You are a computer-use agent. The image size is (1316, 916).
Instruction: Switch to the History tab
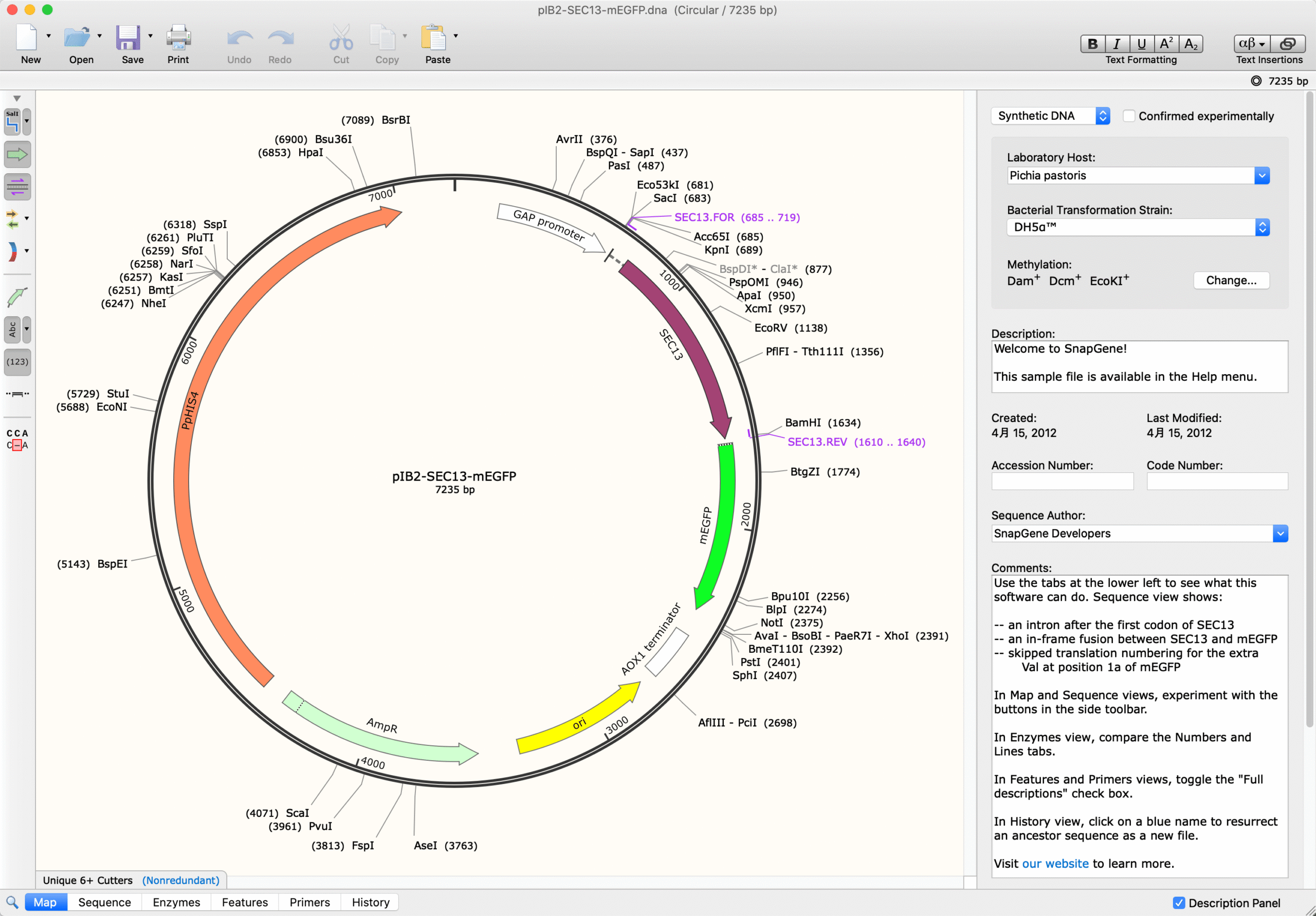(x=370, y=902)
